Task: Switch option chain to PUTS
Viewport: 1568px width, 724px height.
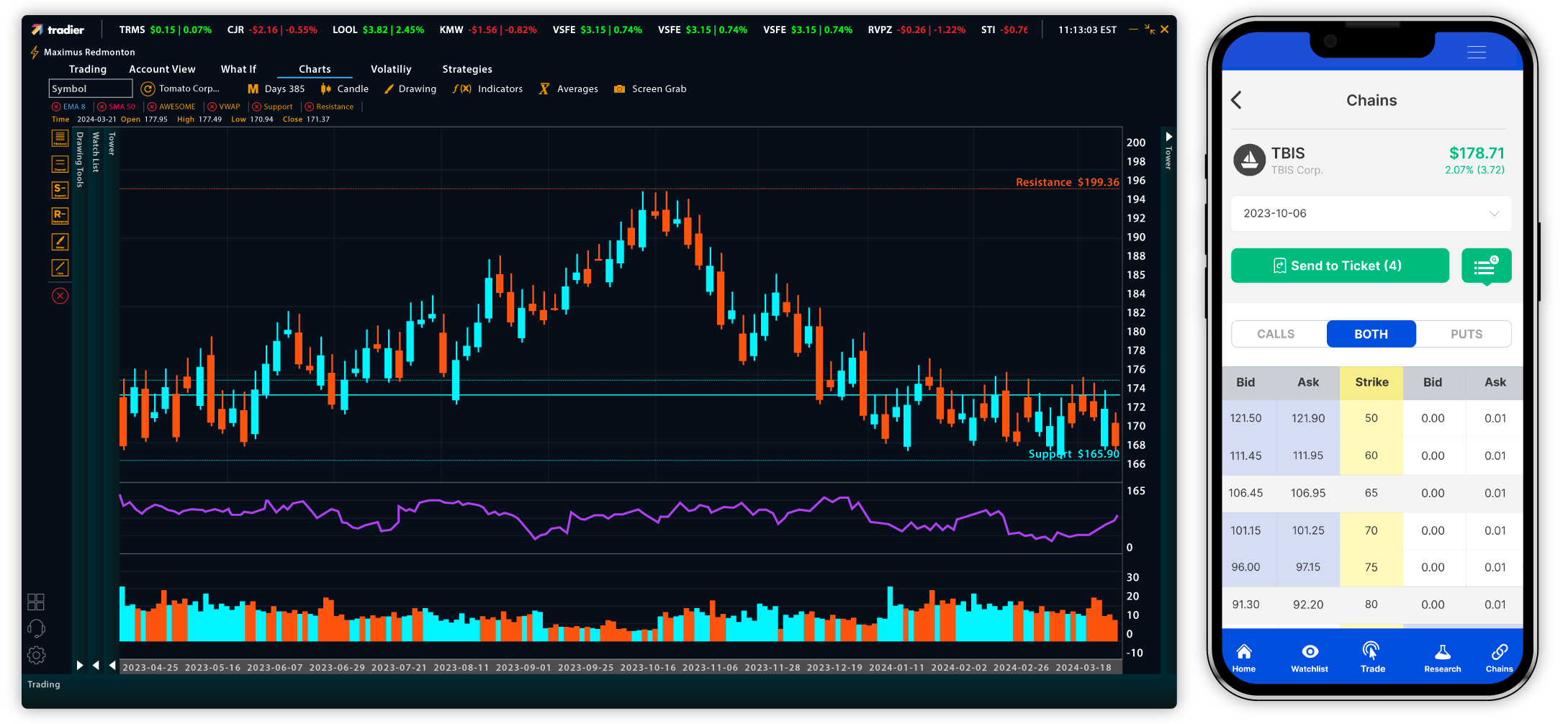Action: (x=1466, y=334)
